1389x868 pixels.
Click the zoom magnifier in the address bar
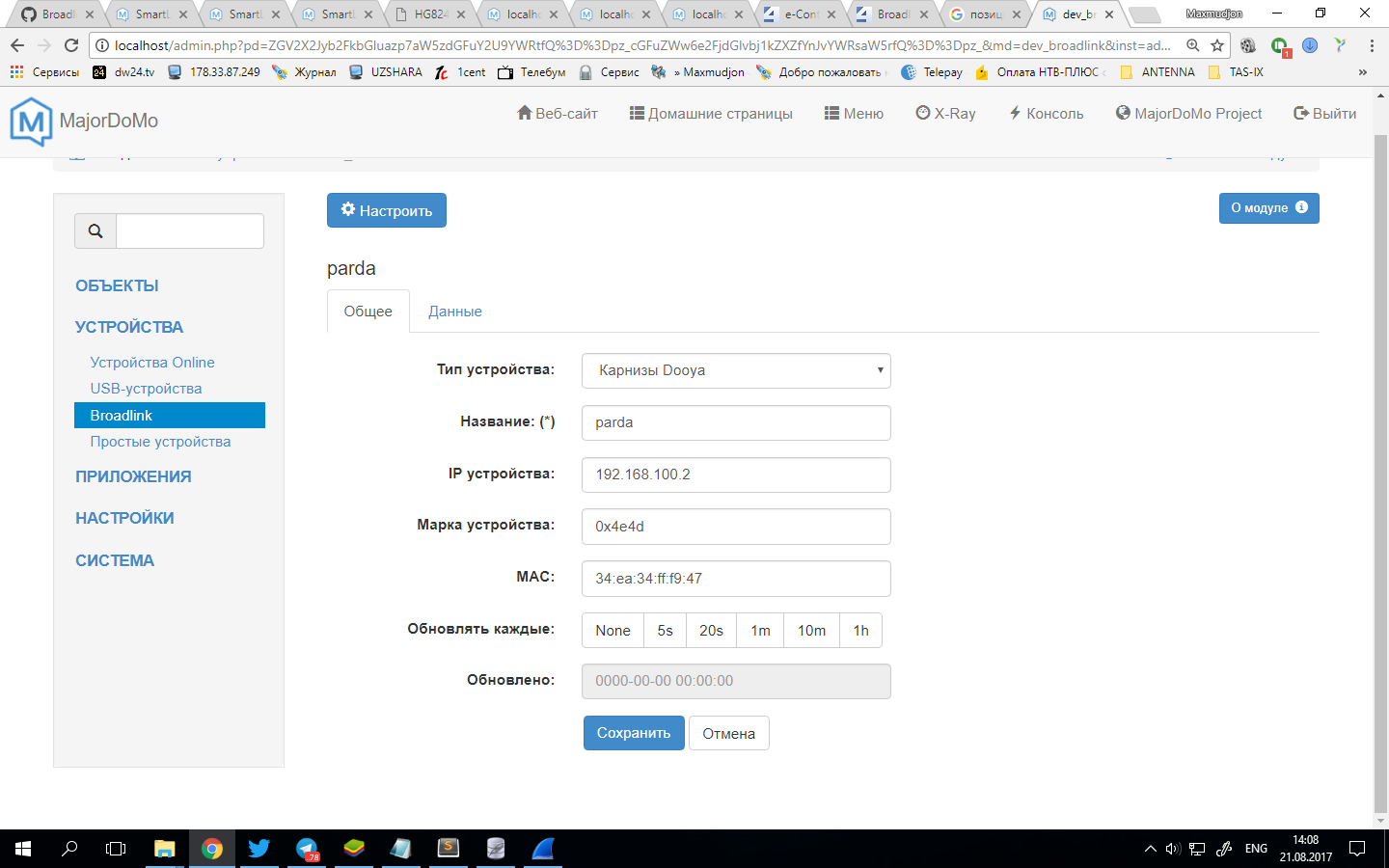click(x=1193, y=45)
